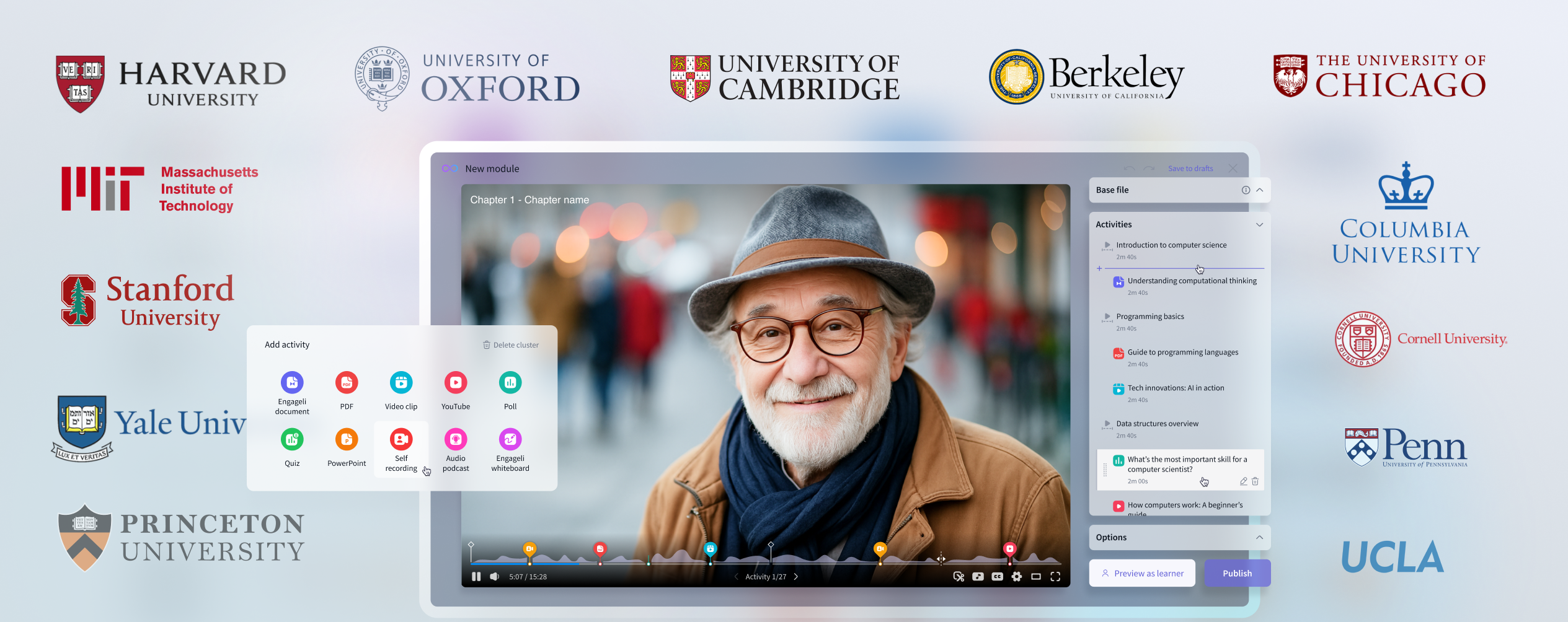Grab drag handle of the poll activity
Screen dimensions: 1568x622
click(1105, 470)
